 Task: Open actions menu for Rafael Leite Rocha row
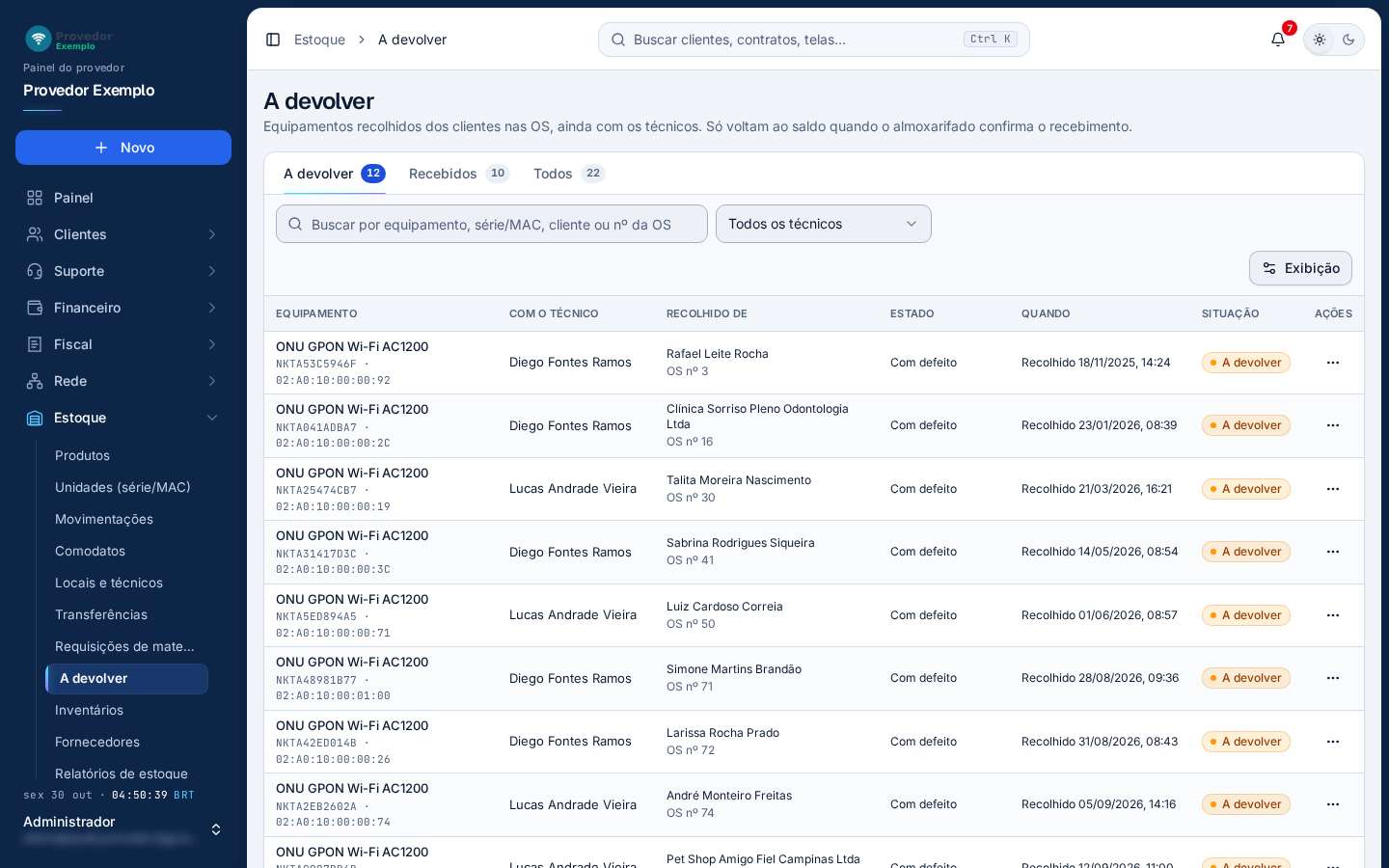(1333, 363)
